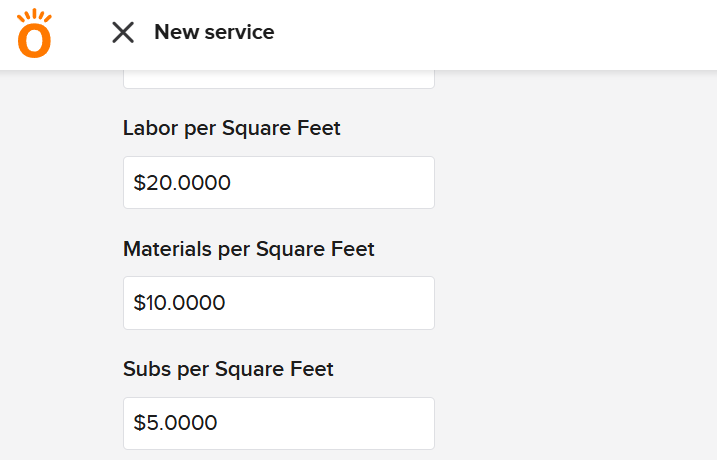Click the Materials per Square Feet label
Image resolution: width=717 pixels, height=460 pixels.
click(248, 249)
